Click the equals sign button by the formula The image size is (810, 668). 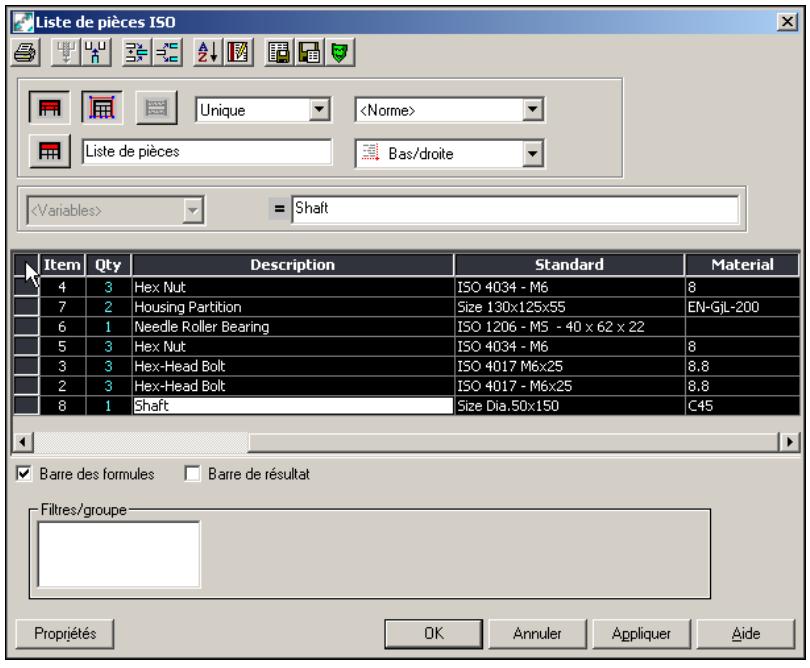[279, 209]
